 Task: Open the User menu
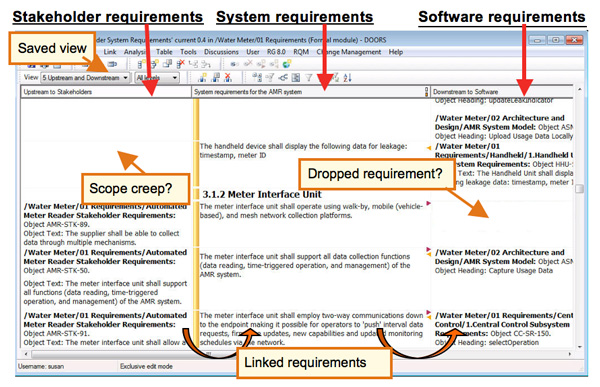[x=253, y=52]
